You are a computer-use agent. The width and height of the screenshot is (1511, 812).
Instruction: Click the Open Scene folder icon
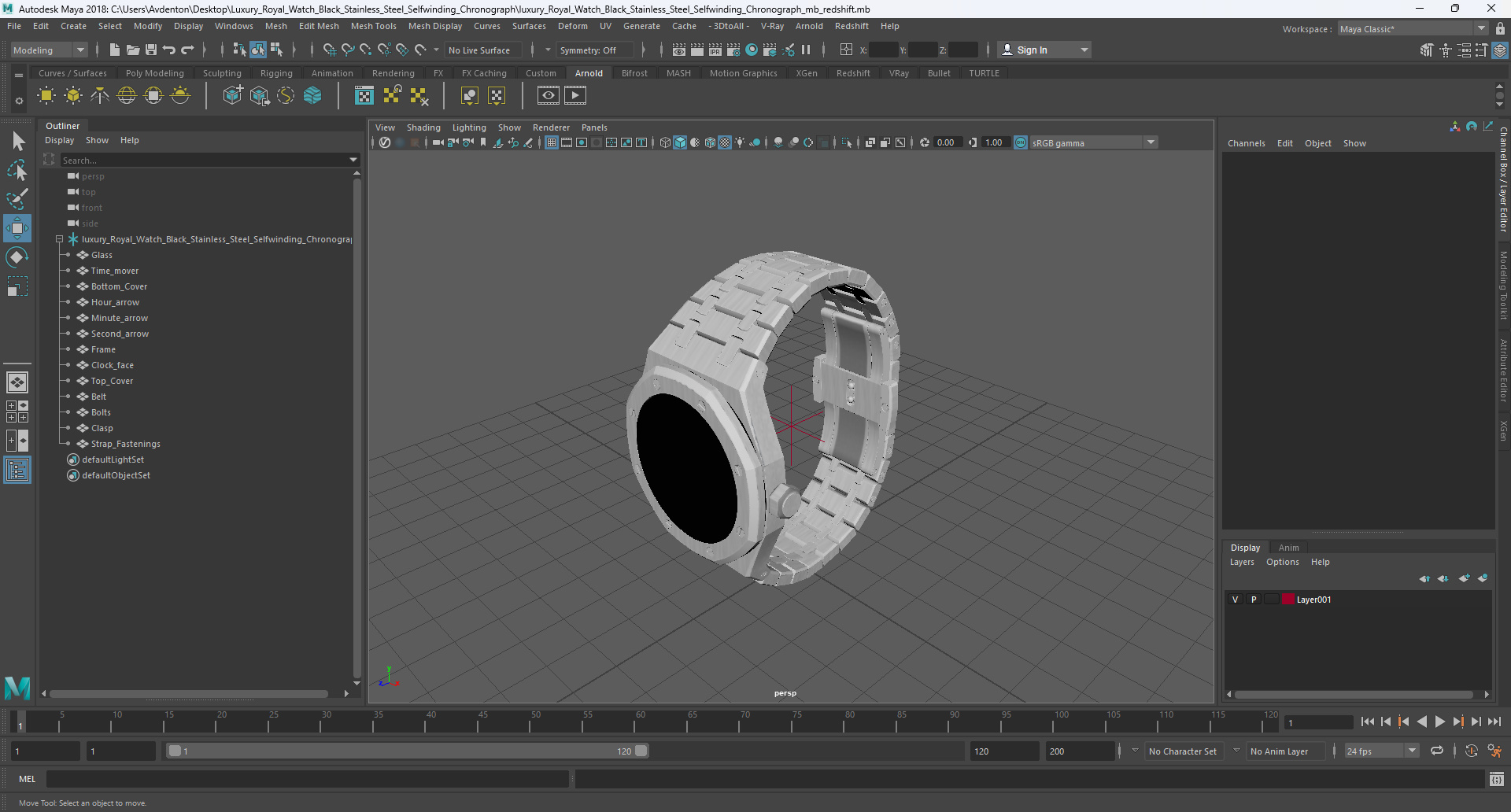133,50
